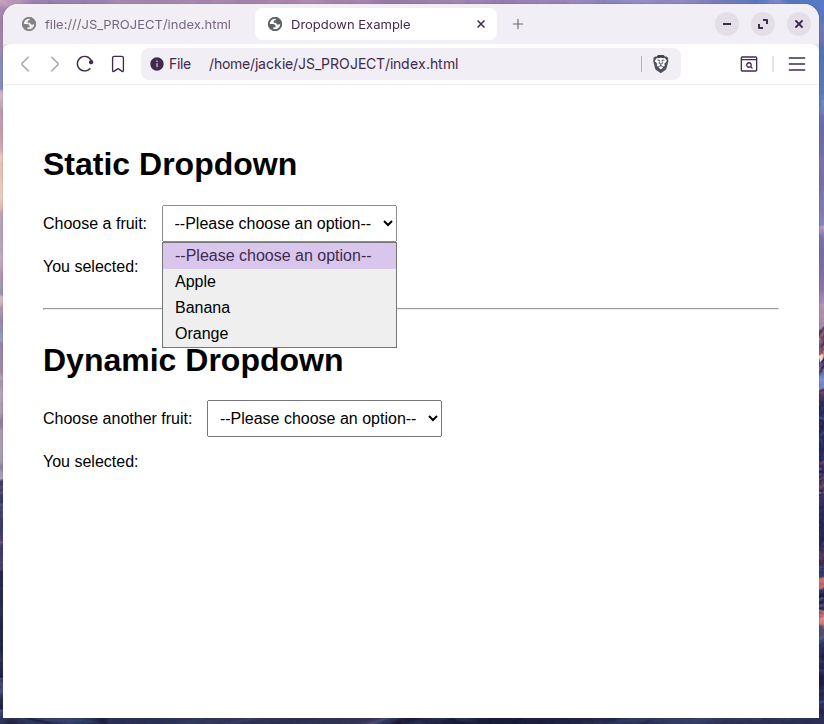Choose Apple from the fruit list
This screenshot has width=824, height=724.
tap(196, 282)
